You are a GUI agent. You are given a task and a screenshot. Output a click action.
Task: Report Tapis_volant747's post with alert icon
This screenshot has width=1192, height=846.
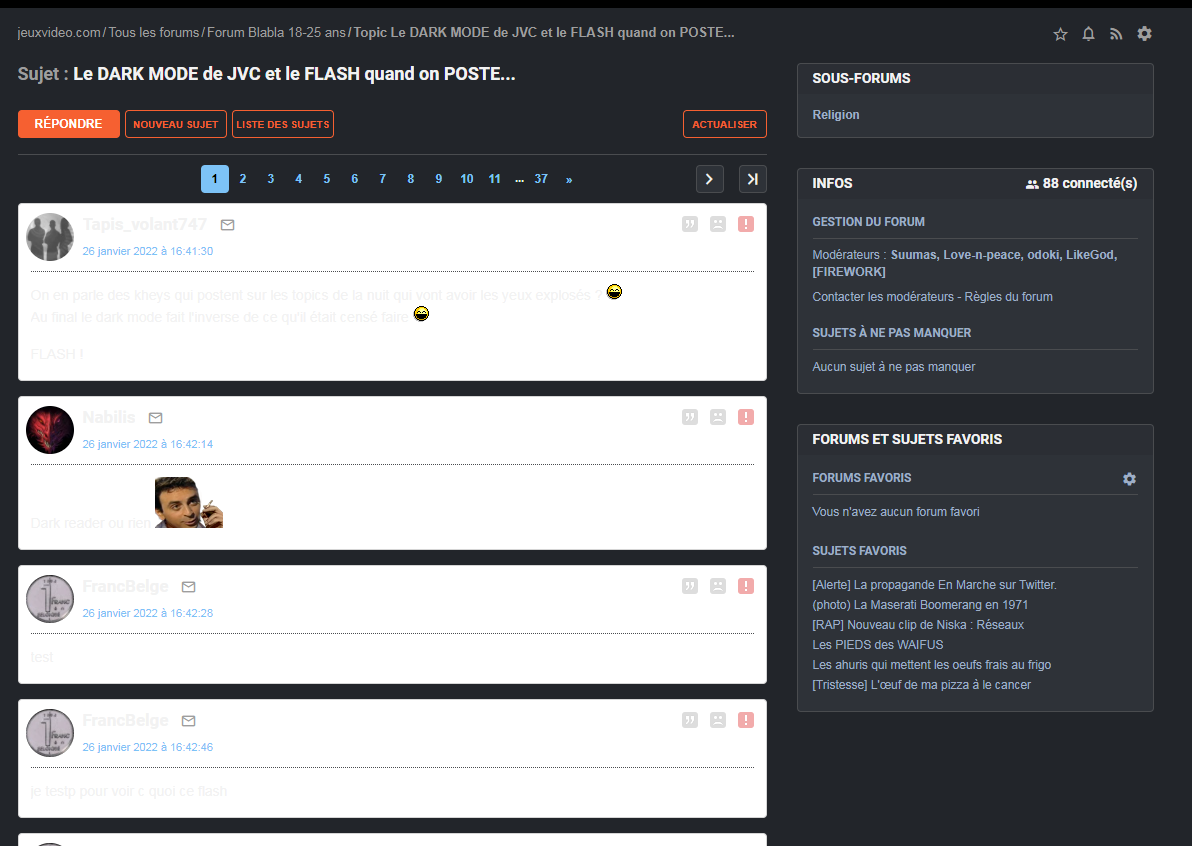[x=746, y=224]
